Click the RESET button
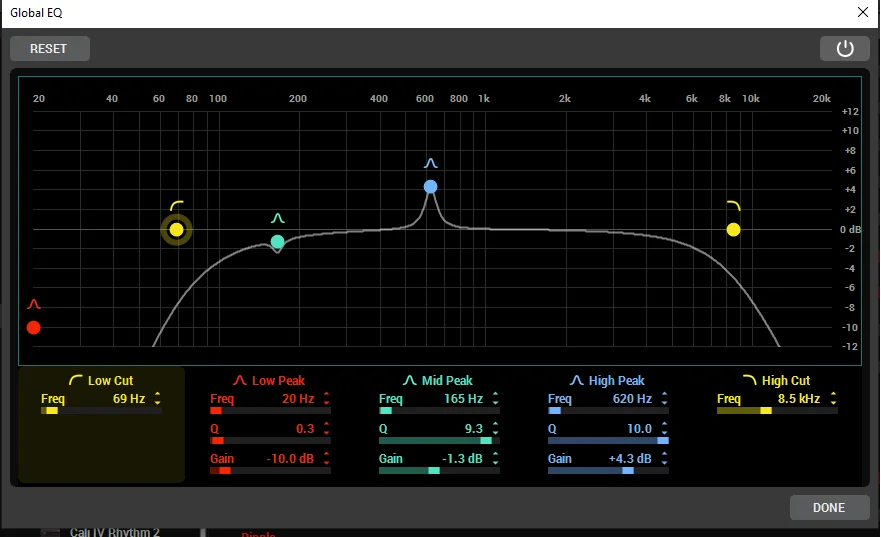This screenshot has width=881, height=537. tap(49, 49)
